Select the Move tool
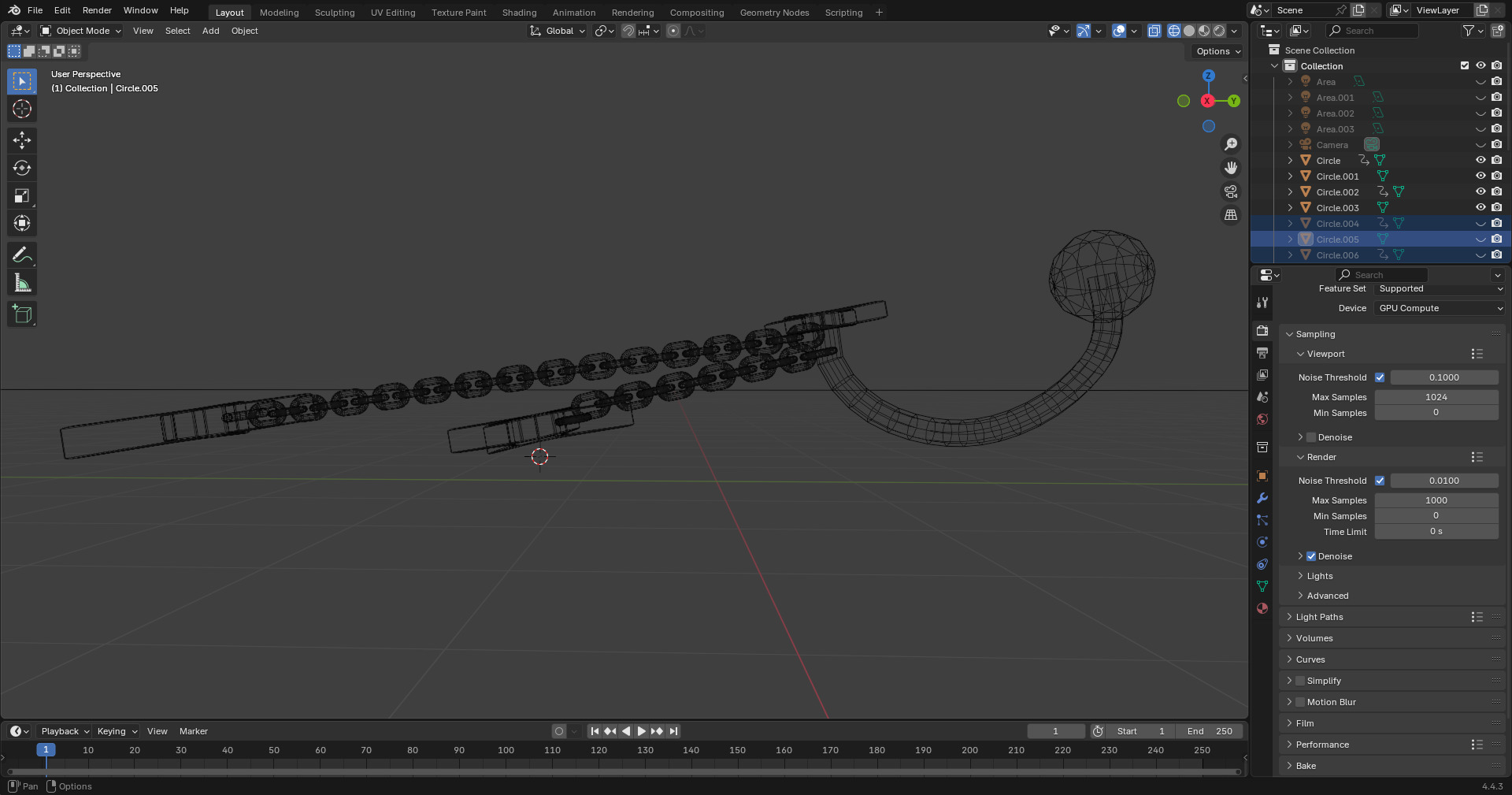1512x795 pixels. (x=22, y=140)
